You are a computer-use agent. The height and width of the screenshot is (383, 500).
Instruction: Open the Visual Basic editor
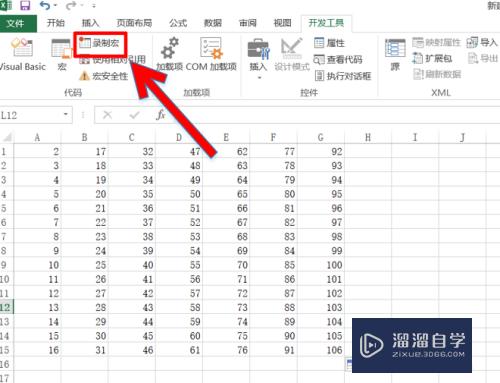point(22,55)
